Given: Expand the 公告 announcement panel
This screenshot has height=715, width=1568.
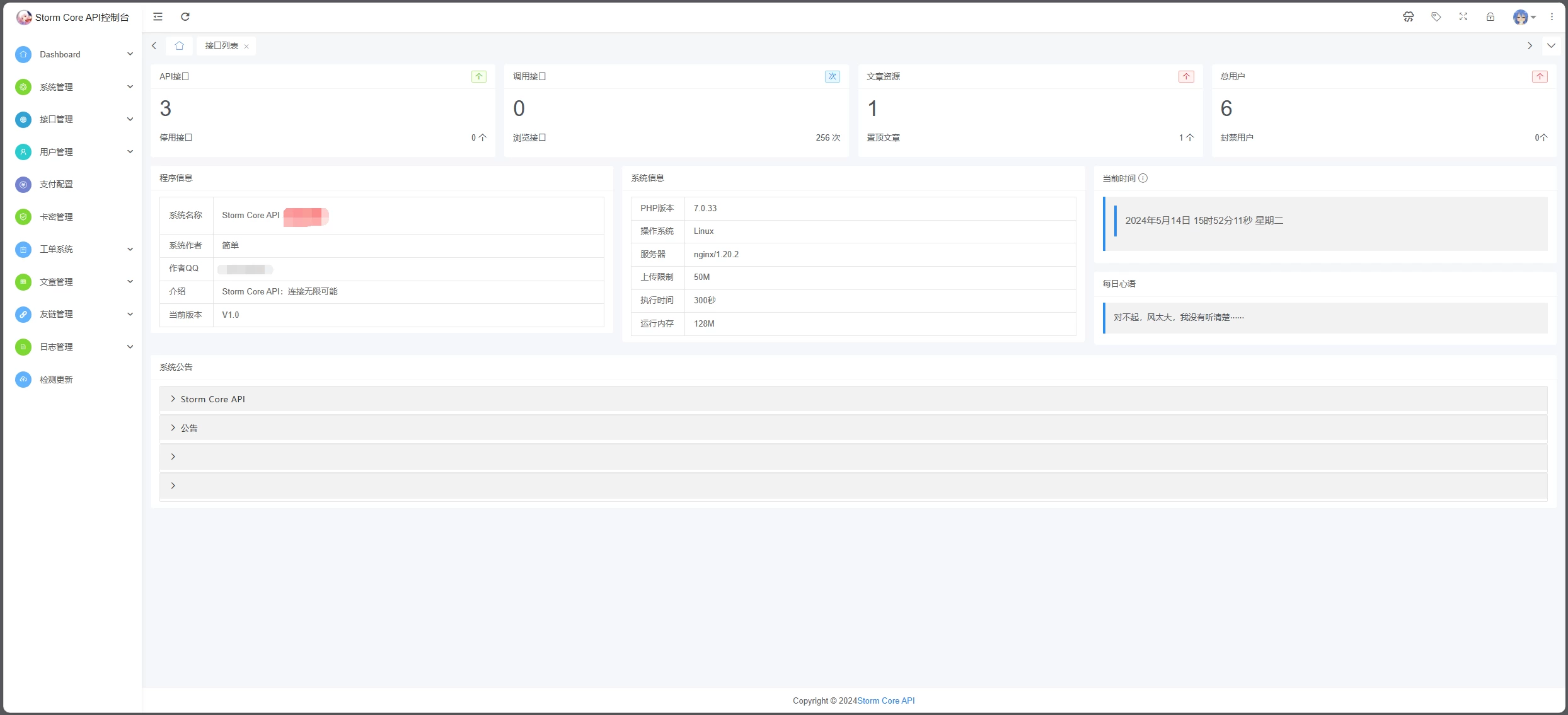Looking at the screenshot, I should [189, 428].
